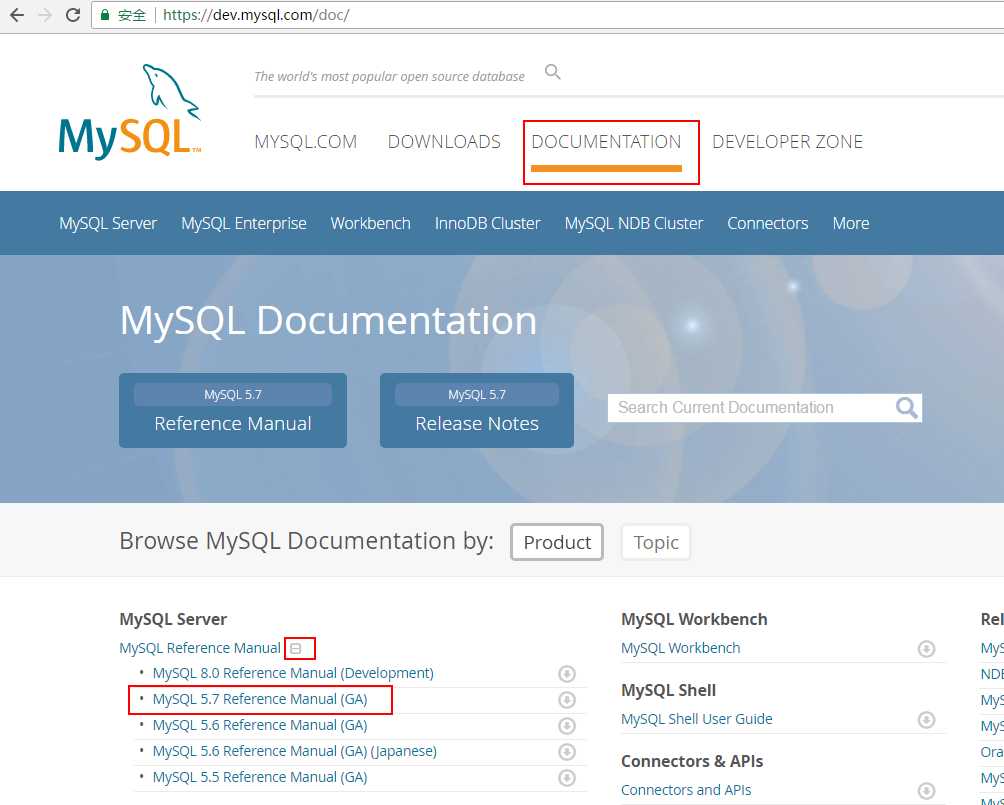Open MySQL 8.0 Reference Manual (Development) link

pos(293,674)
